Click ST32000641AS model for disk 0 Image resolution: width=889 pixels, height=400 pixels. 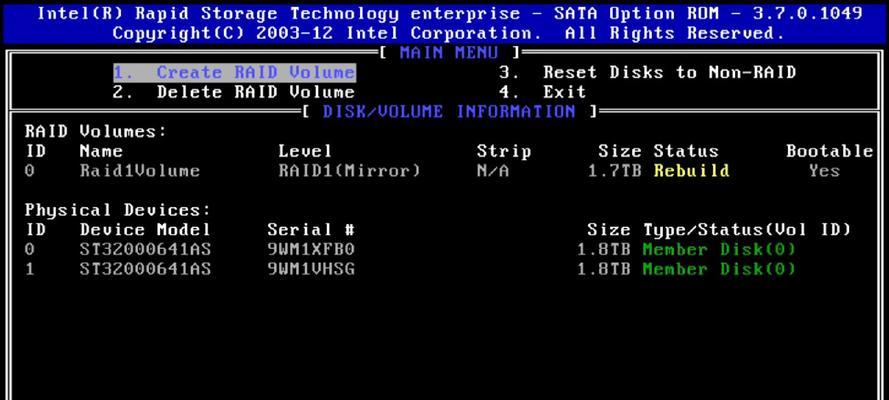coord(145,249)
